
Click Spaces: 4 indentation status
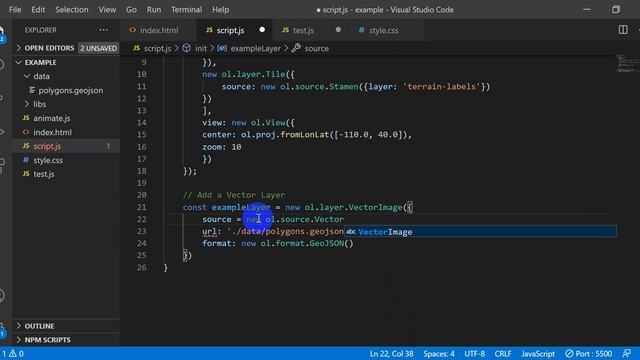pyautogui.click(x=438, y=353)
